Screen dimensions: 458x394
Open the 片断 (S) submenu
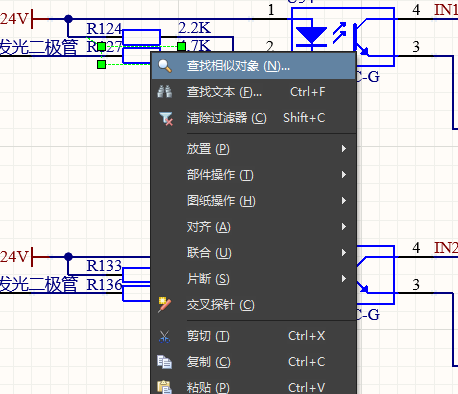pyautogui.click(x=254, y=279)
